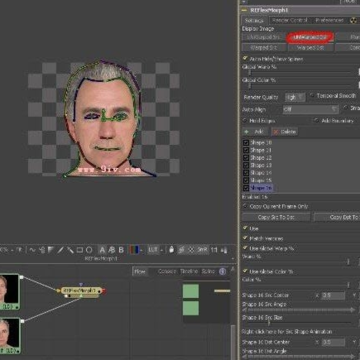Image resolution: width=360 pixels, height=360 pixels.
Task: Toggle Use Global Warp % checkbox
Action: tap(246, 248)
